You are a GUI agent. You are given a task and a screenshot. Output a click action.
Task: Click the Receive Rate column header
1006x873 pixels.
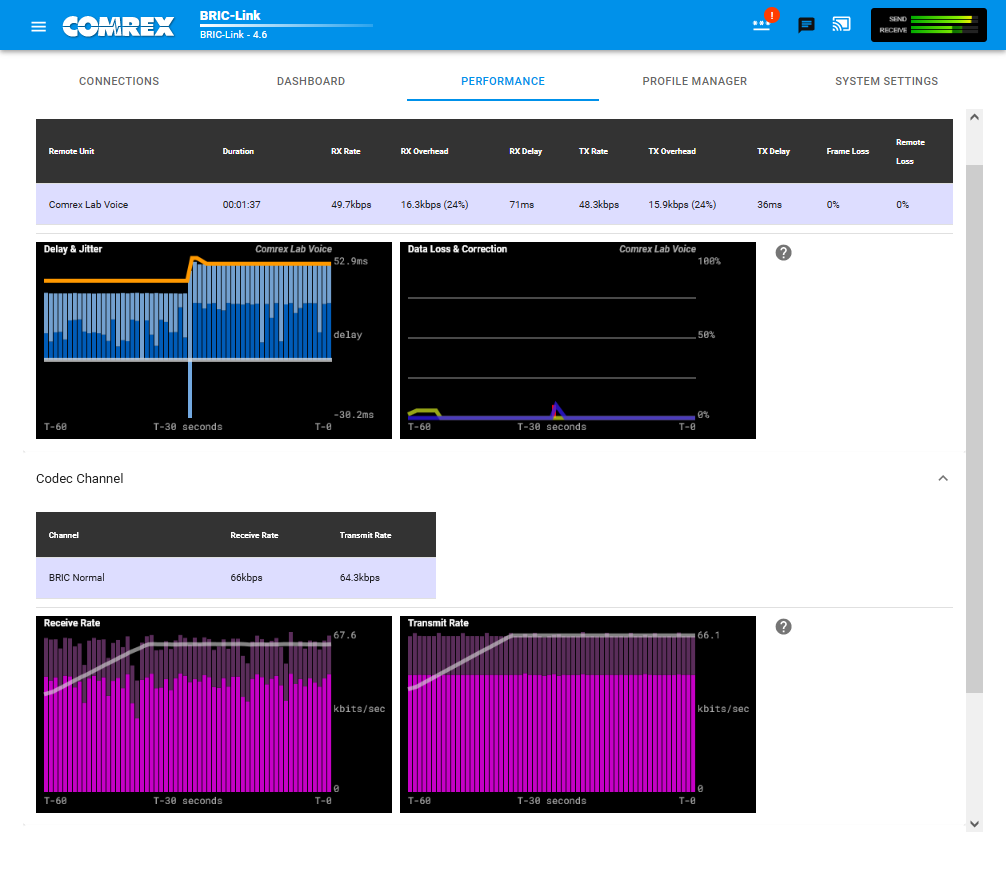pyautogui.click(x=254, y=535)
